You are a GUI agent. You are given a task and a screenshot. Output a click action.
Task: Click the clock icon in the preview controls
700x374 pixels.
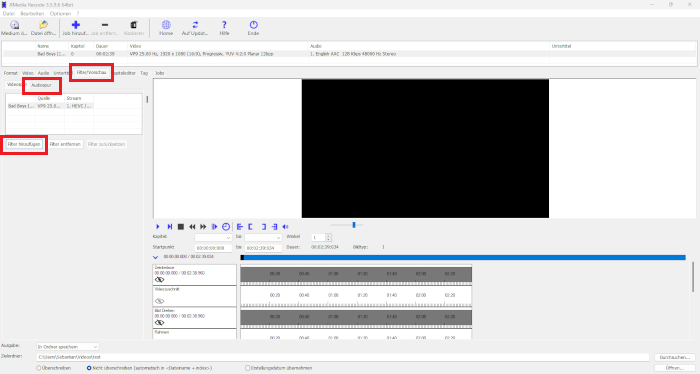point(226,227)
